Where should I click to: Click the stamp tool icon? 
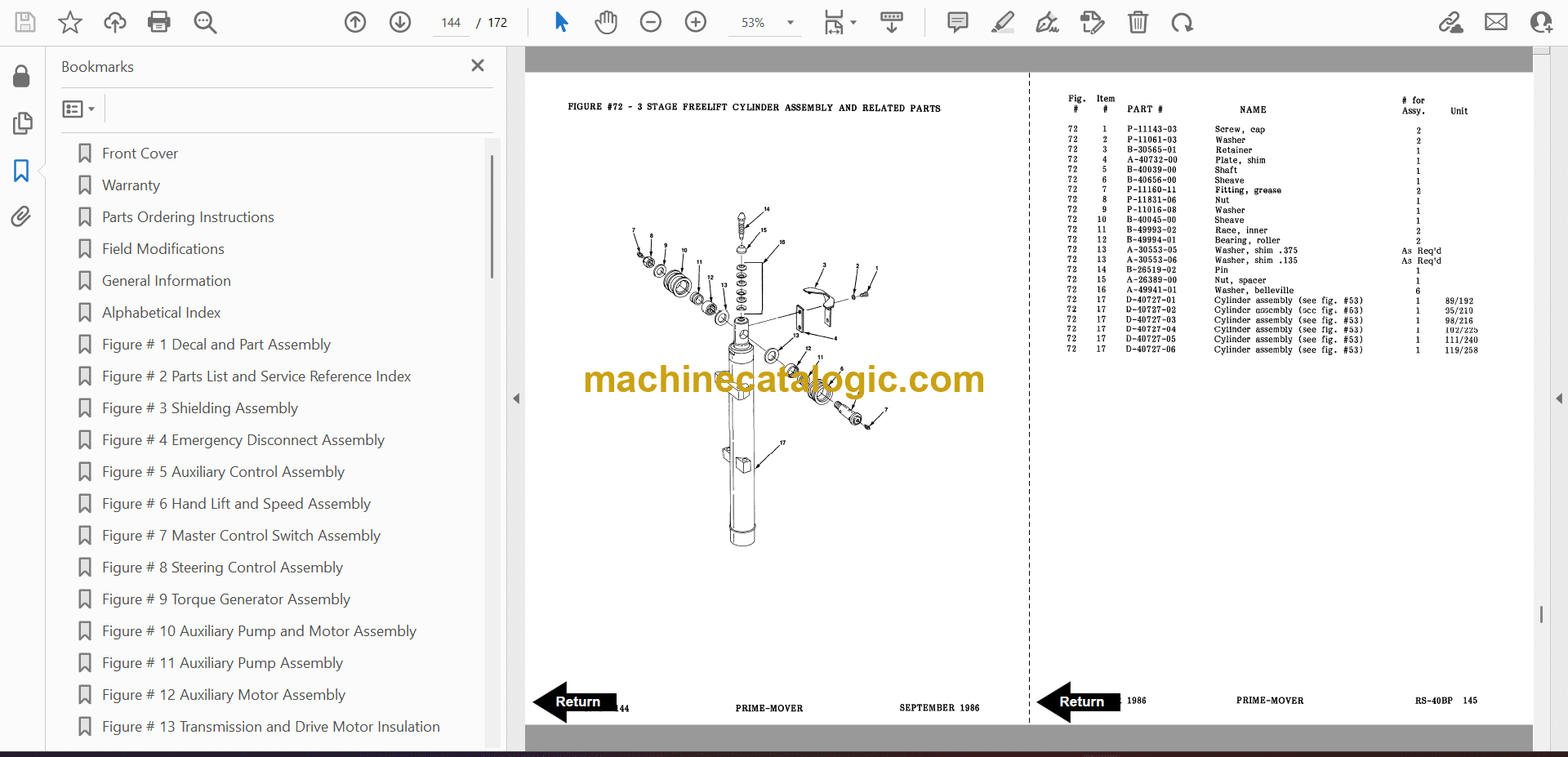point(1092,22)
